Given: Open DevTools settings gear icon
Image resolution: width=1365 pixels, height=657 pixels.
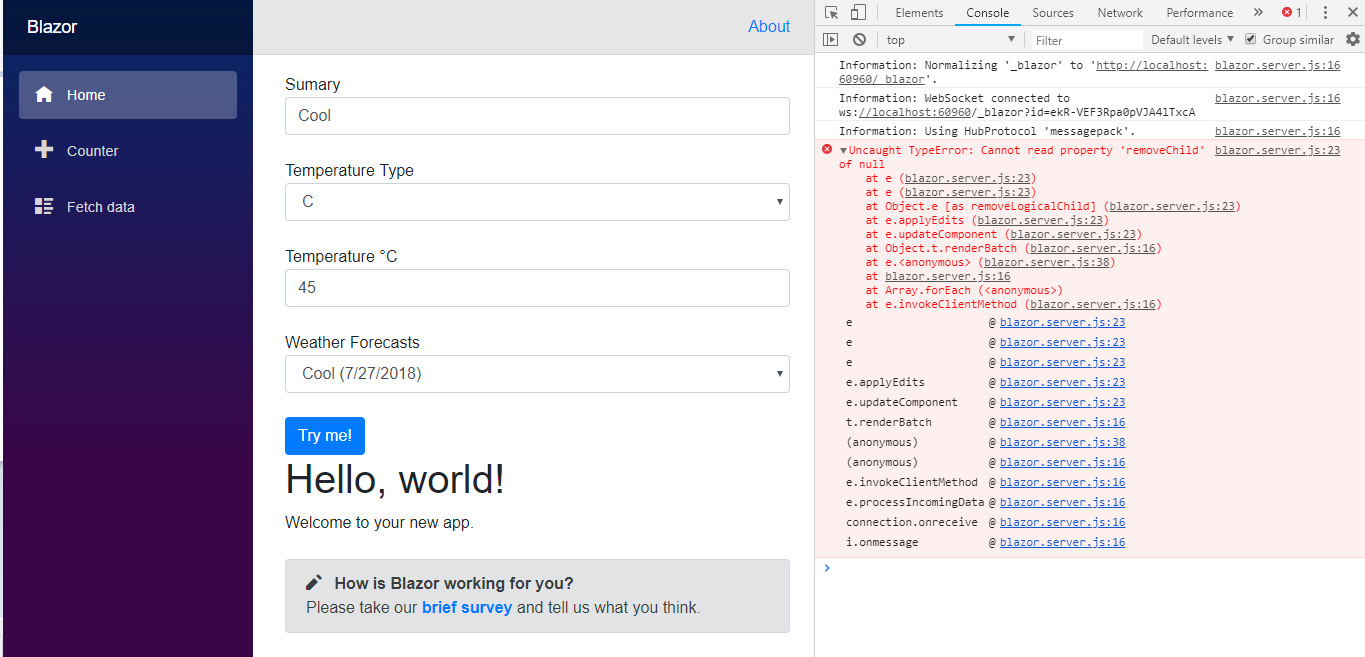Looking at the screenshot, I should pos(1353,38).
